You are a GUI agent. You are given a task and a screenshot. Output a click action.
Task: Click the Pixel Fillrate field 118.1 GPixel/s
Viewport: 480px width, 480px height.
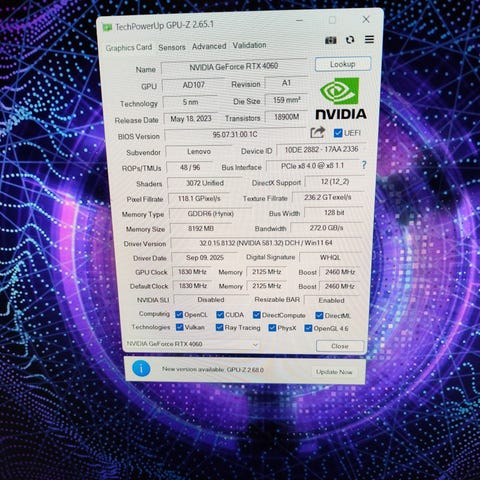[x=199, y=199]
